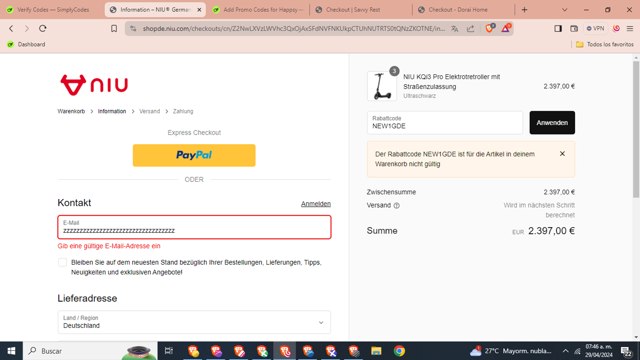
Task: Open Task View on the taskbar
Action: coord(169,351)
